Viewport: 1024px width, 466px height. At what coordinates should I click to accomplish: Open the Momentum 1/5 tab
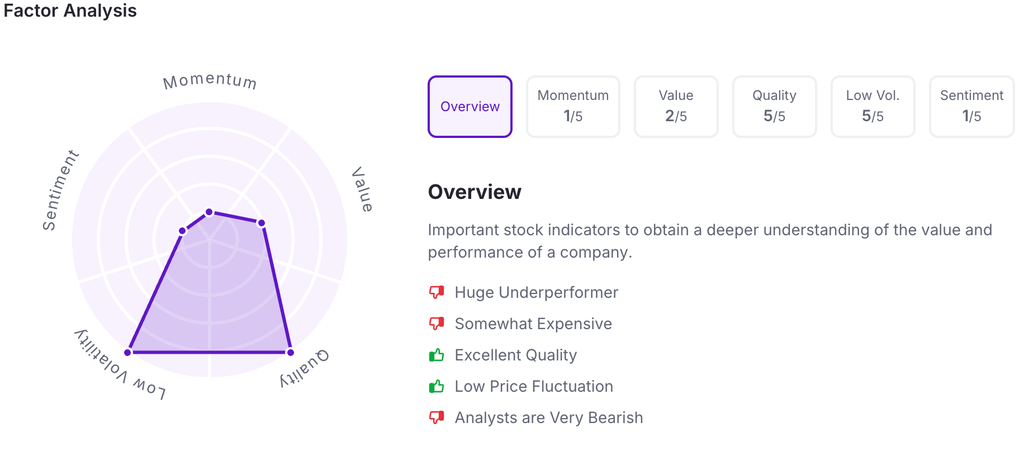[x=573, y=106]
